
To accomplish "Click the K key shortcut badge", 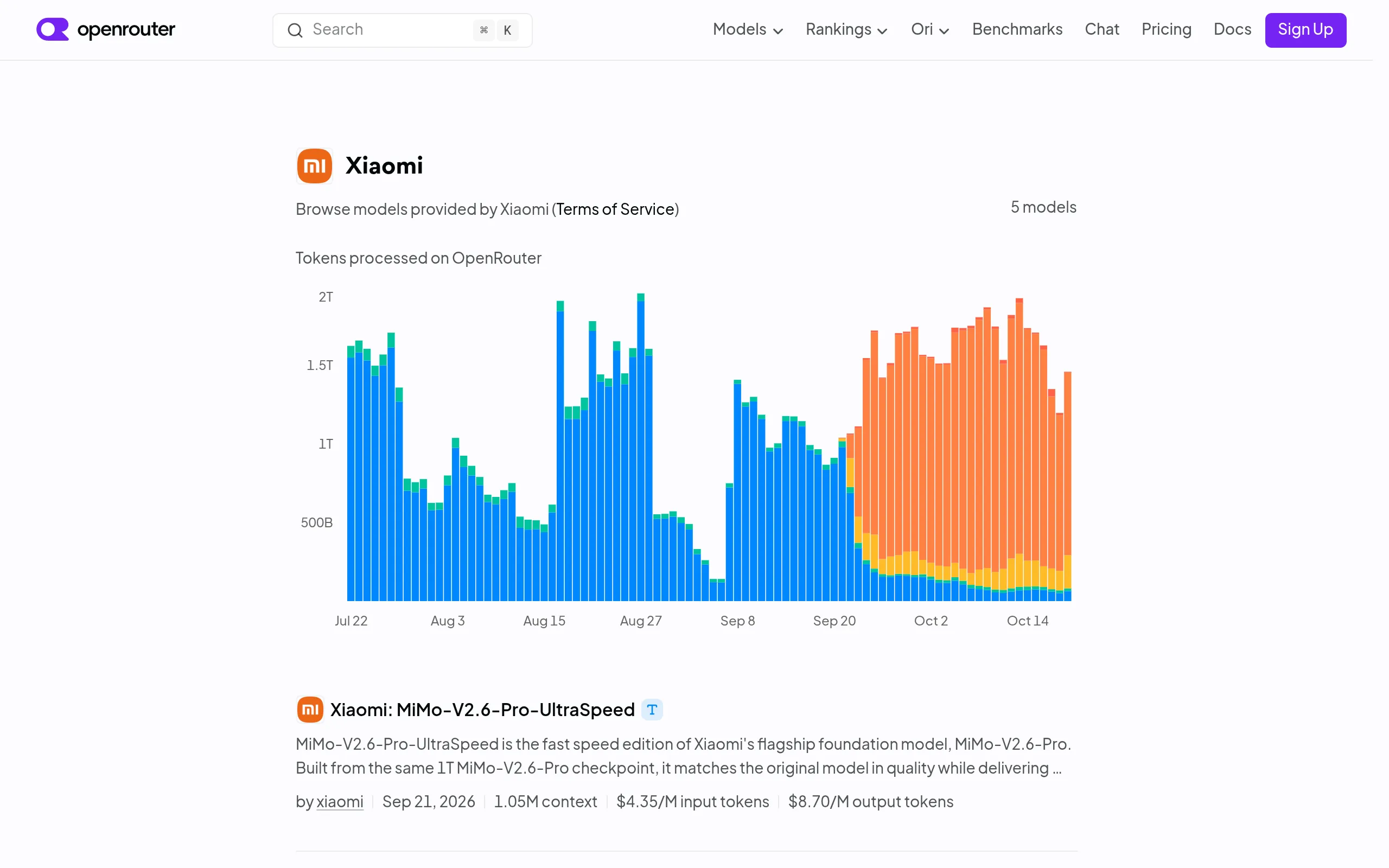I will (x=507, y=30).
